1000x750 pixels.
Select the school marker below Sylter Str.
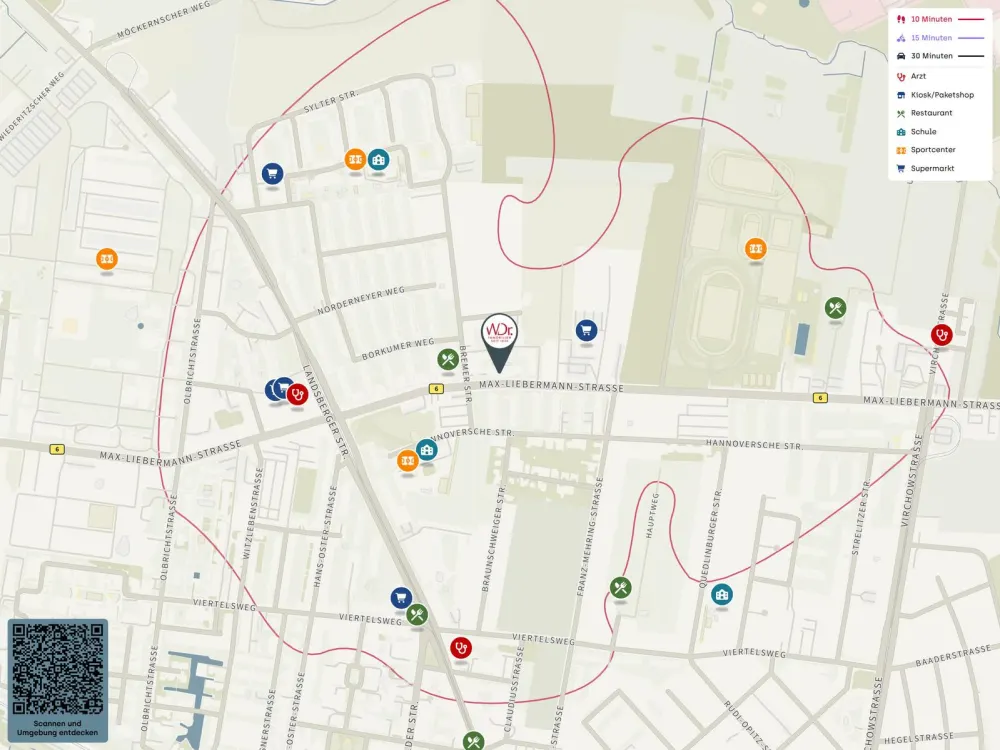coord(378,159)
